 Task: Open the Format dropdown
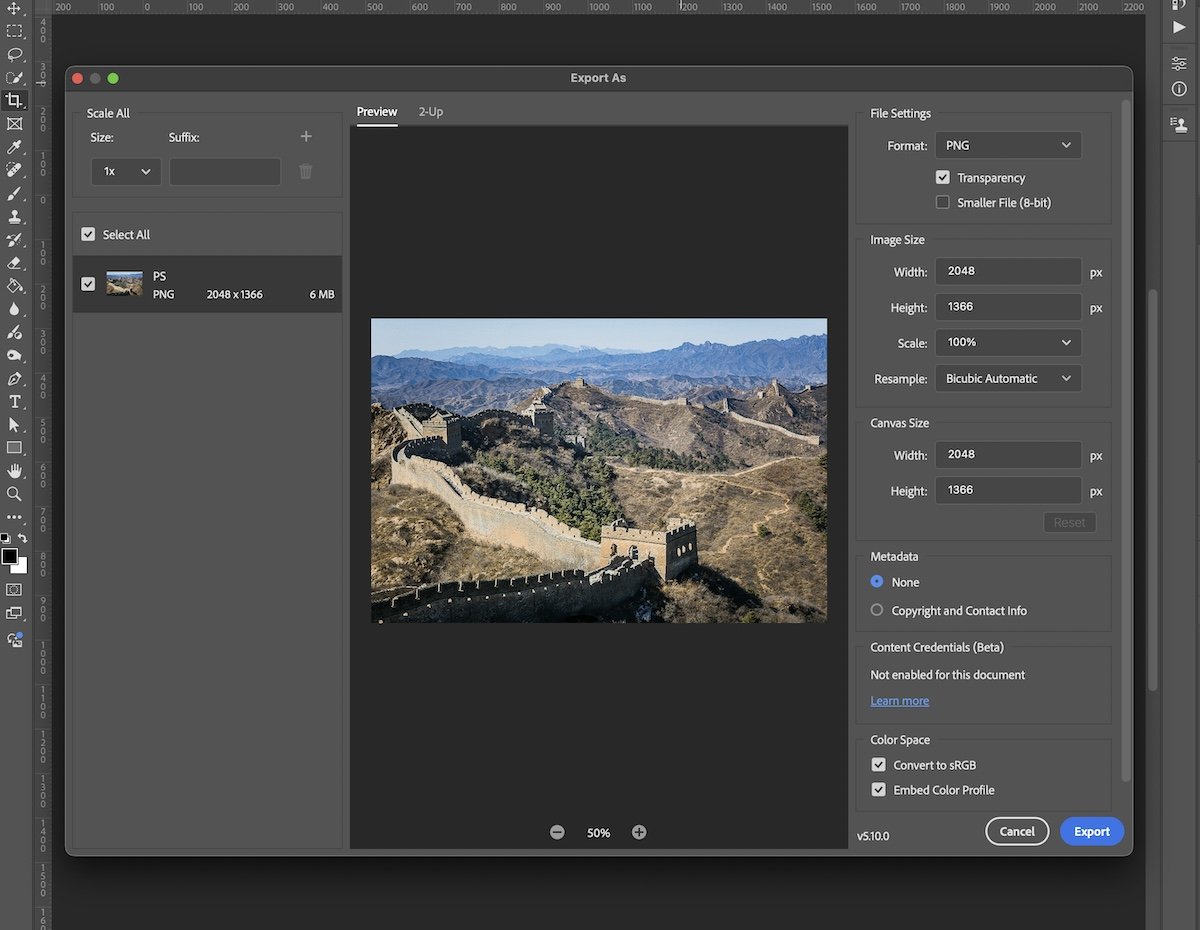[x=1007, y=145]
